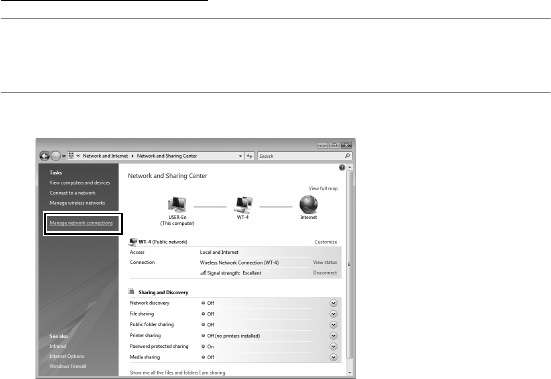551x379 pixels.
Task: Click in the Search input field
Action: (301, 156)
